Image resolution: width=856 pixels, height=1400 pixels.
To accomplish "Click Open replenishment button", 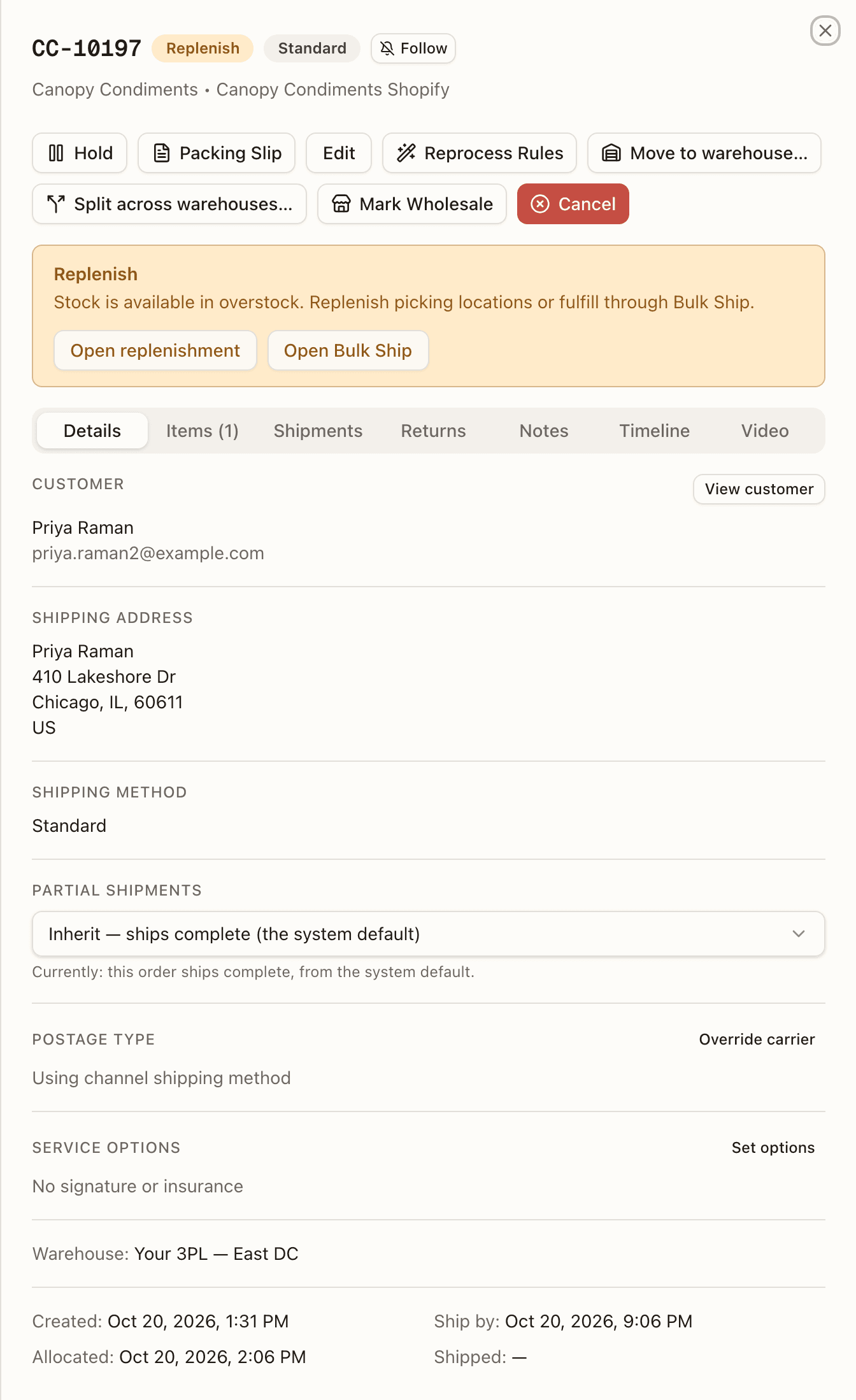I will point(155,350).
